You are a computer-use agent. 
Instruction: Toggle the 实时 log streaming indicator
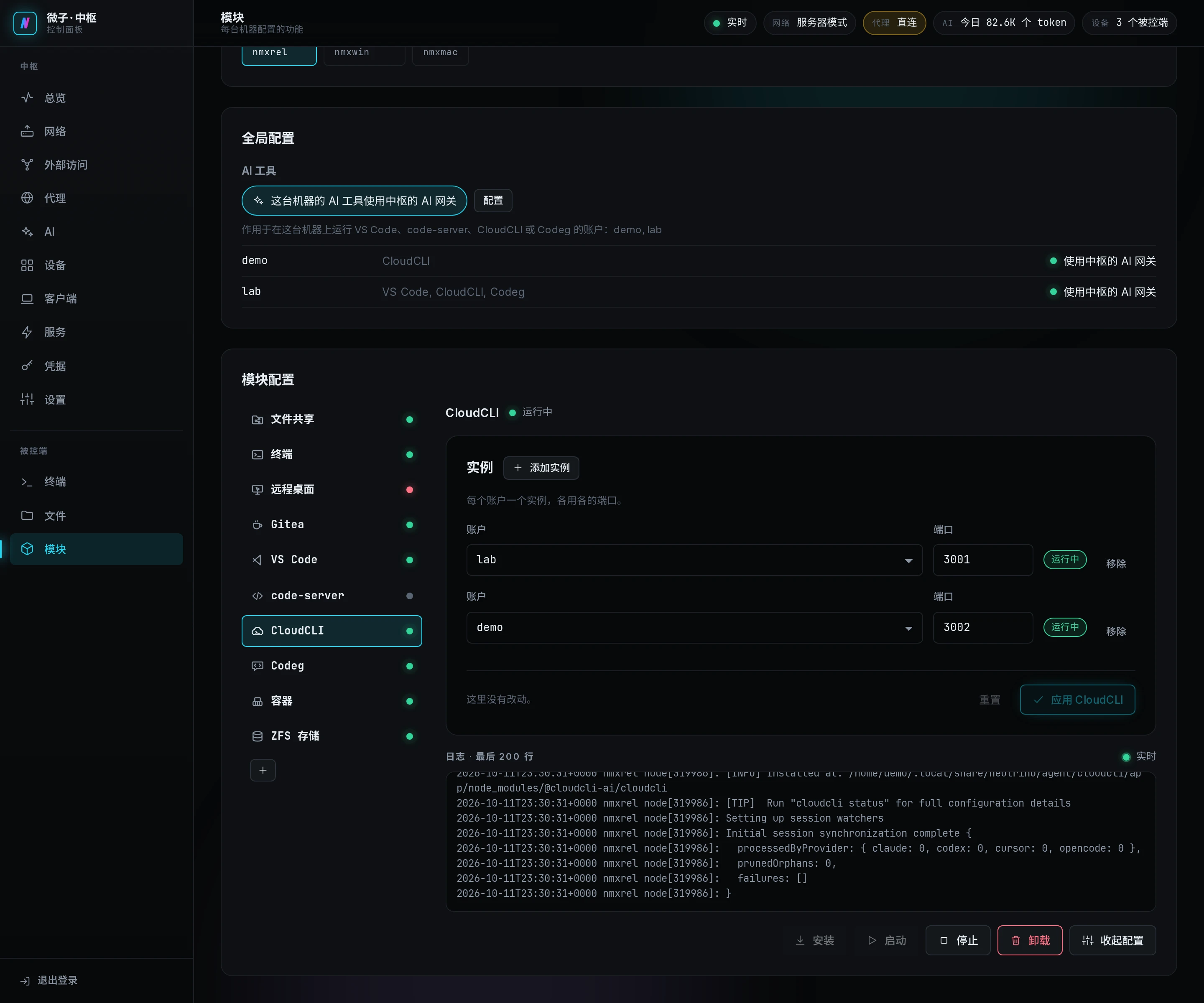click(1139, 756)
